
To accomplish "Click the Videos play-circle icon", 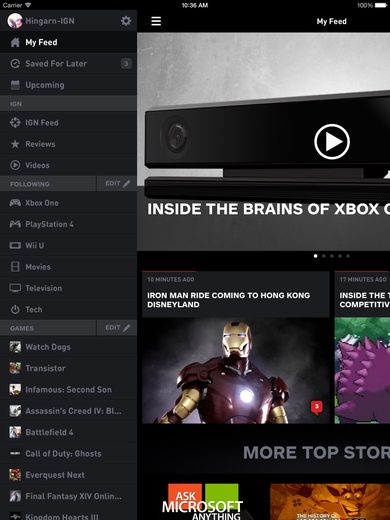I will click(15, 165).
